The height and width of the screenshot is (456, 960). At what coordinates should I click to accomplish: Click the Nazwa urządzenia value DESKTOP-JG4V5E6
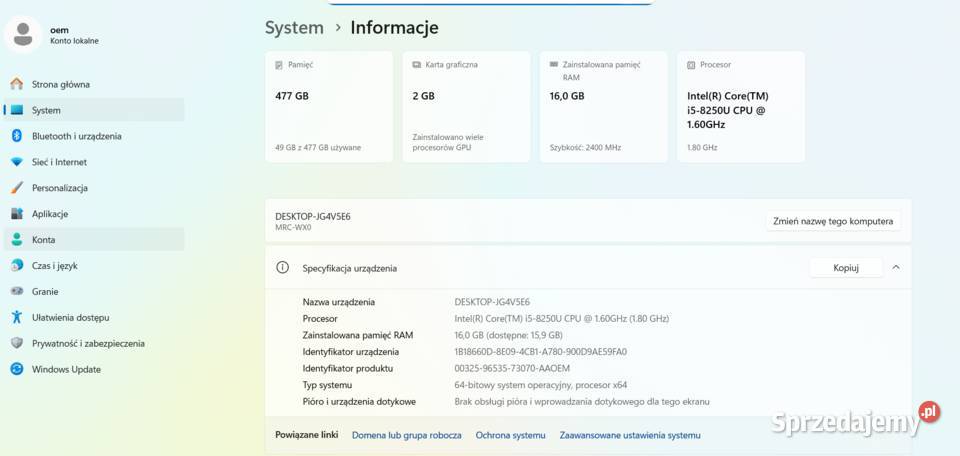pos(492,302)
